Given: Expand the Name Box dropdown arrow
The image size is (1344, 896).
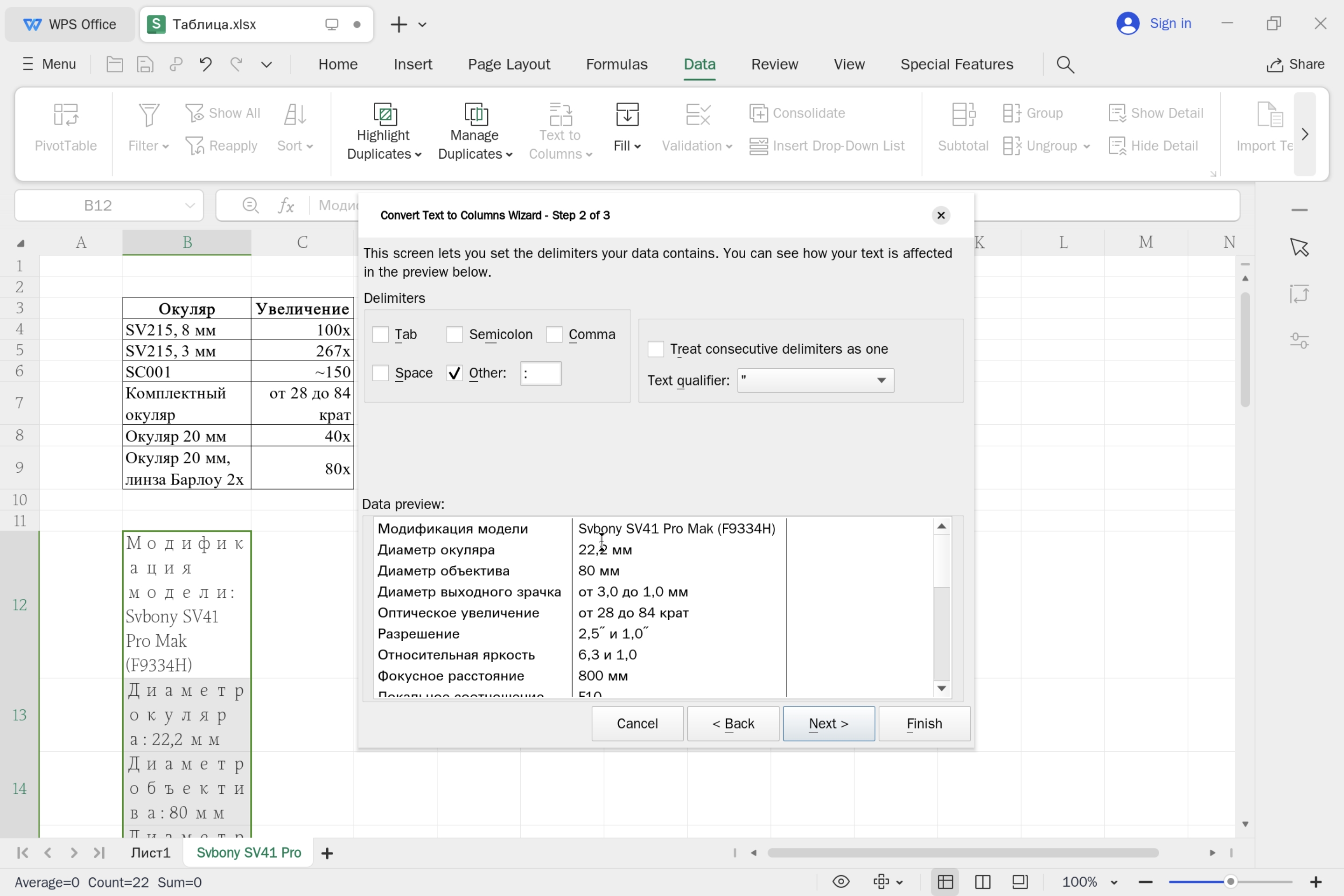Looking at the screenshot, I should pos(190,206).
